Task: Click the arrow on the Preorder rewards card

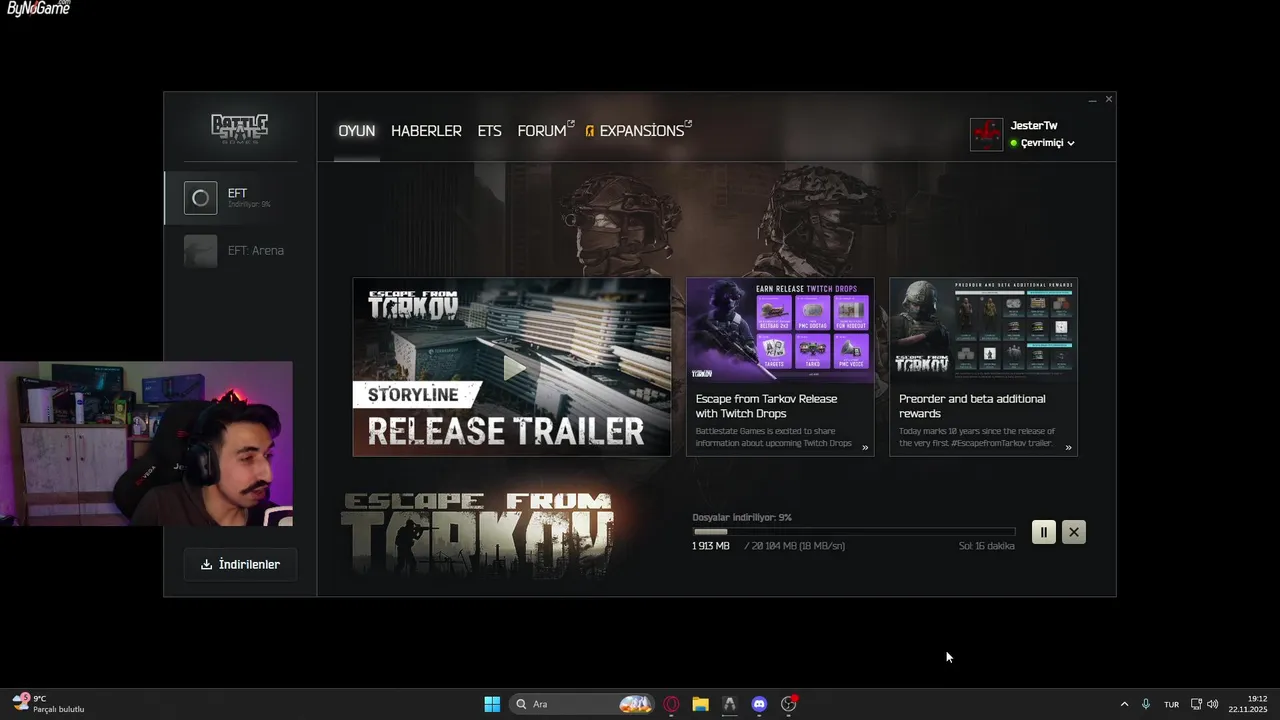Action: point(1068,447)
